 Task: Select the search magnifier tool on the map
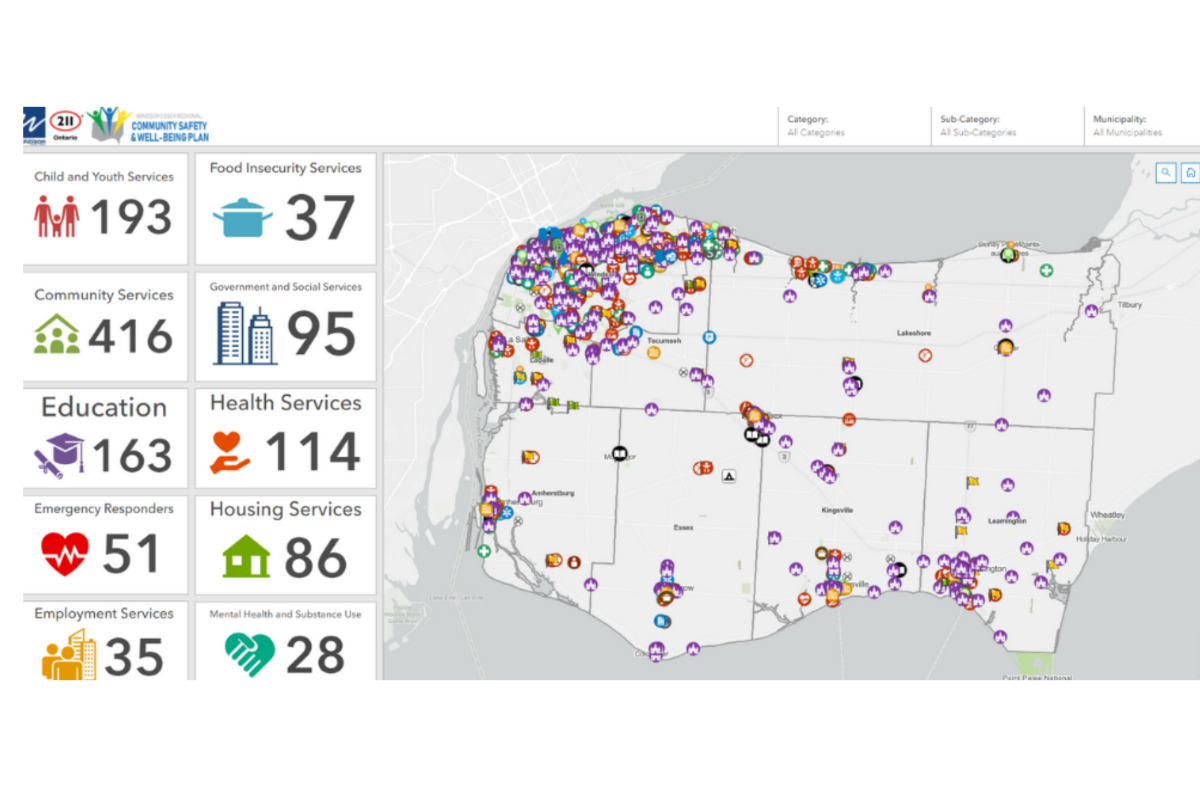pyautogui.click(x=1166, y=173)
